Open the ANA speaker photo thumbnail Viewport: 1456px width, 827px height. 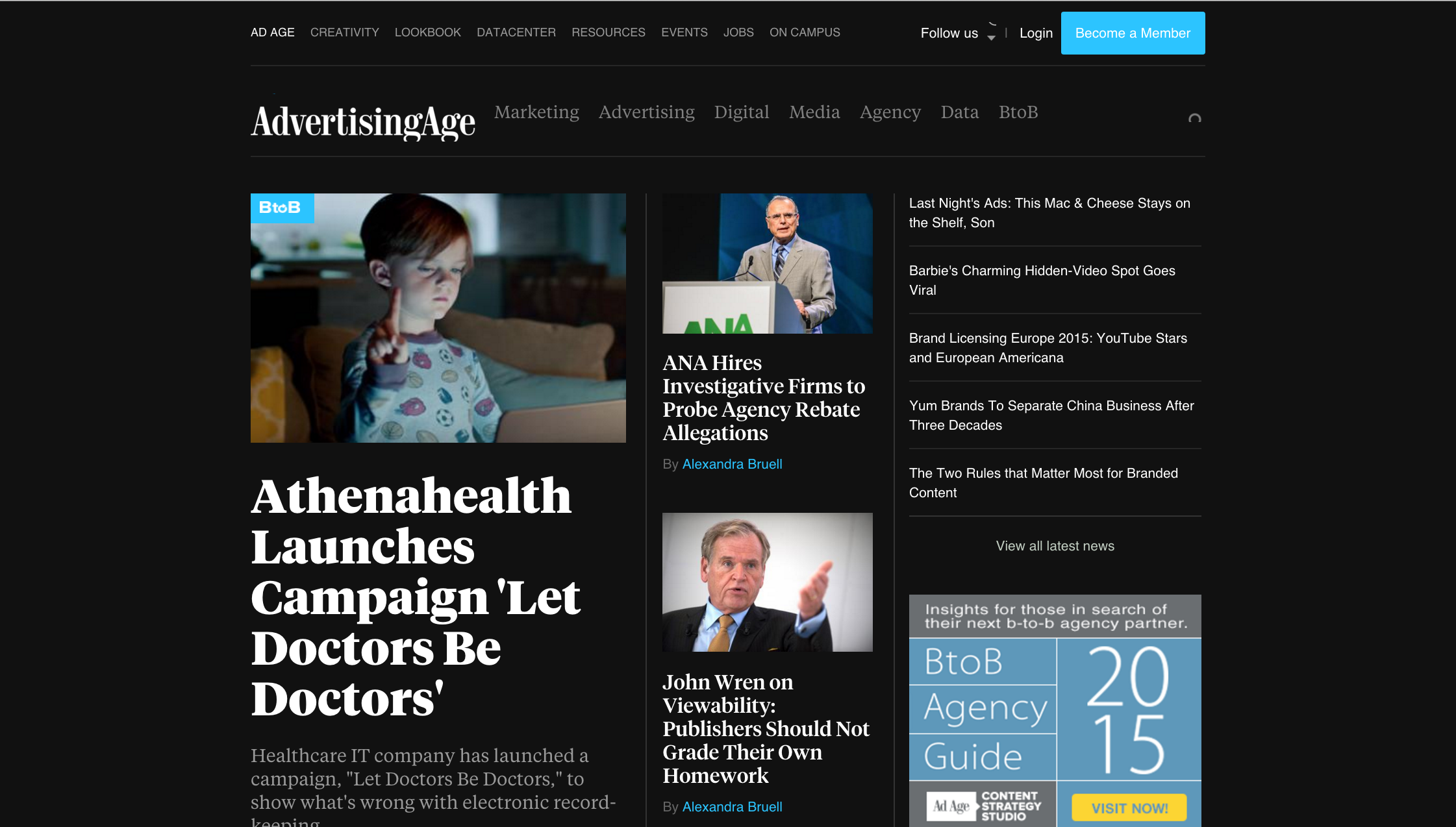click(x=768, y=264)
